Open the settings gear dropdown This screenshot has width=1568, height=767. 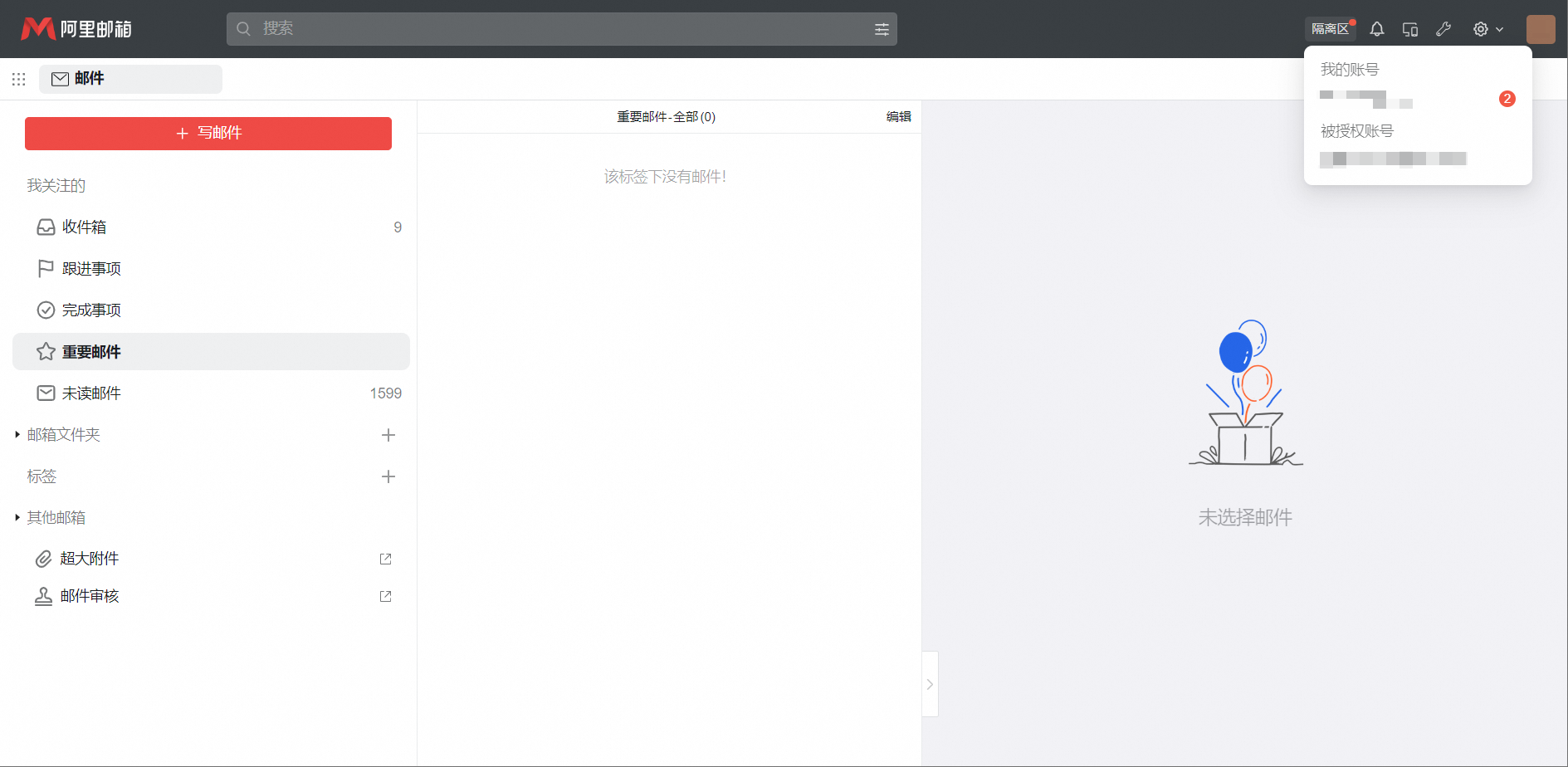[1487, 29]
